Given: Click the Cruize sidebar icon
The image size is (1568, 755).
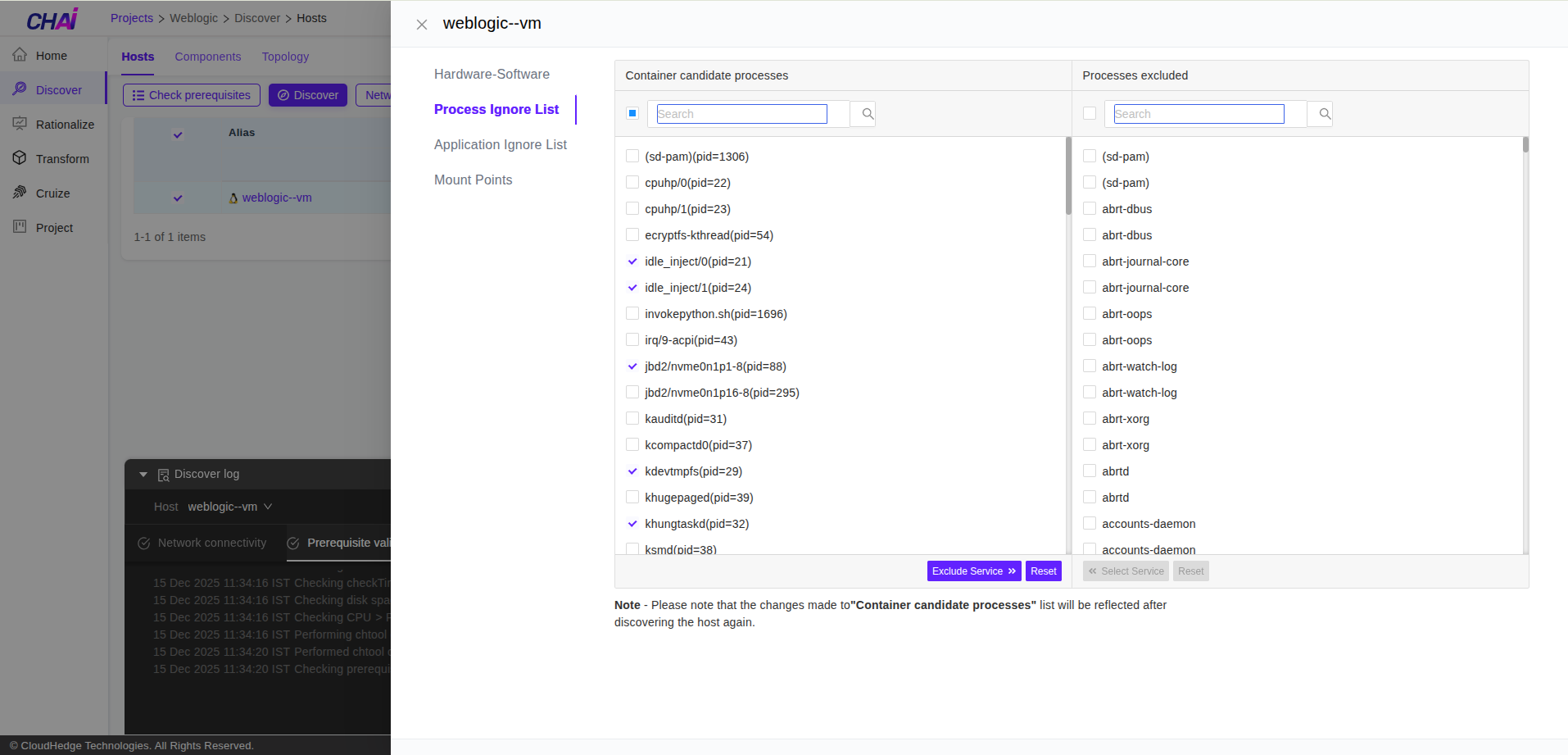Looking at the screenshot, I should (20, 193).
